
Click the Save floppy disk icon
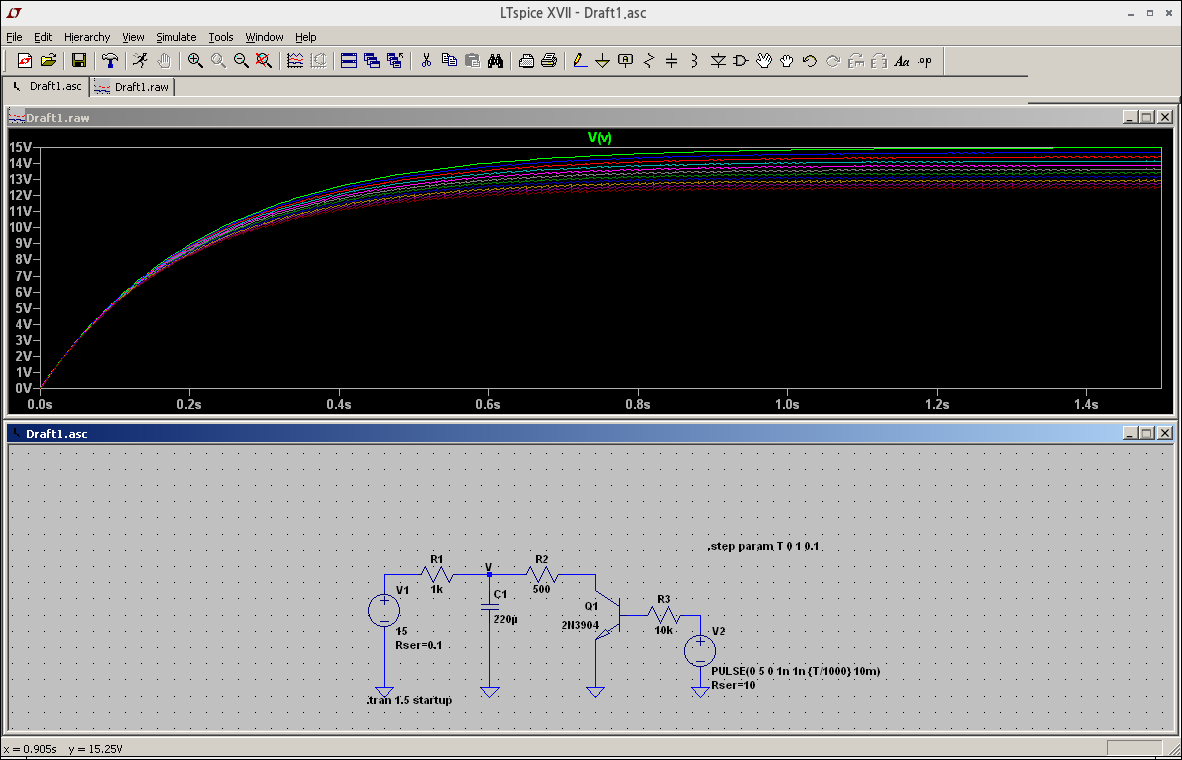coord(79,61)
